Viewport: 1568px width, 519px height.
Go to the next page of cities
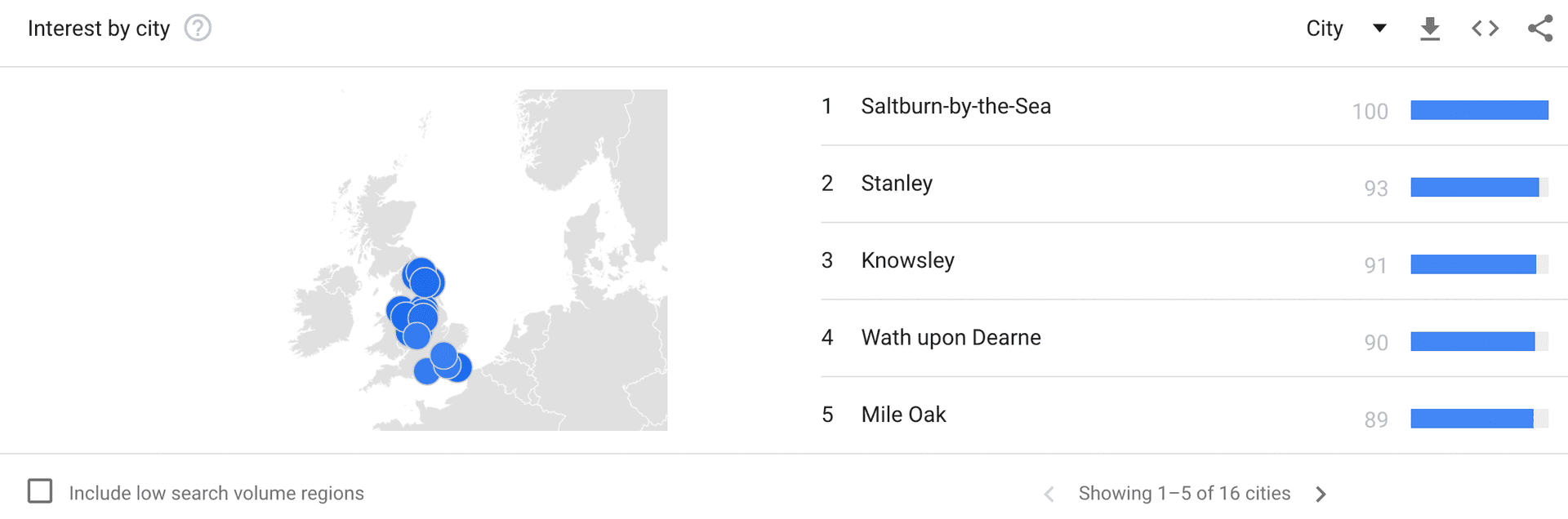click(1321, 494)
